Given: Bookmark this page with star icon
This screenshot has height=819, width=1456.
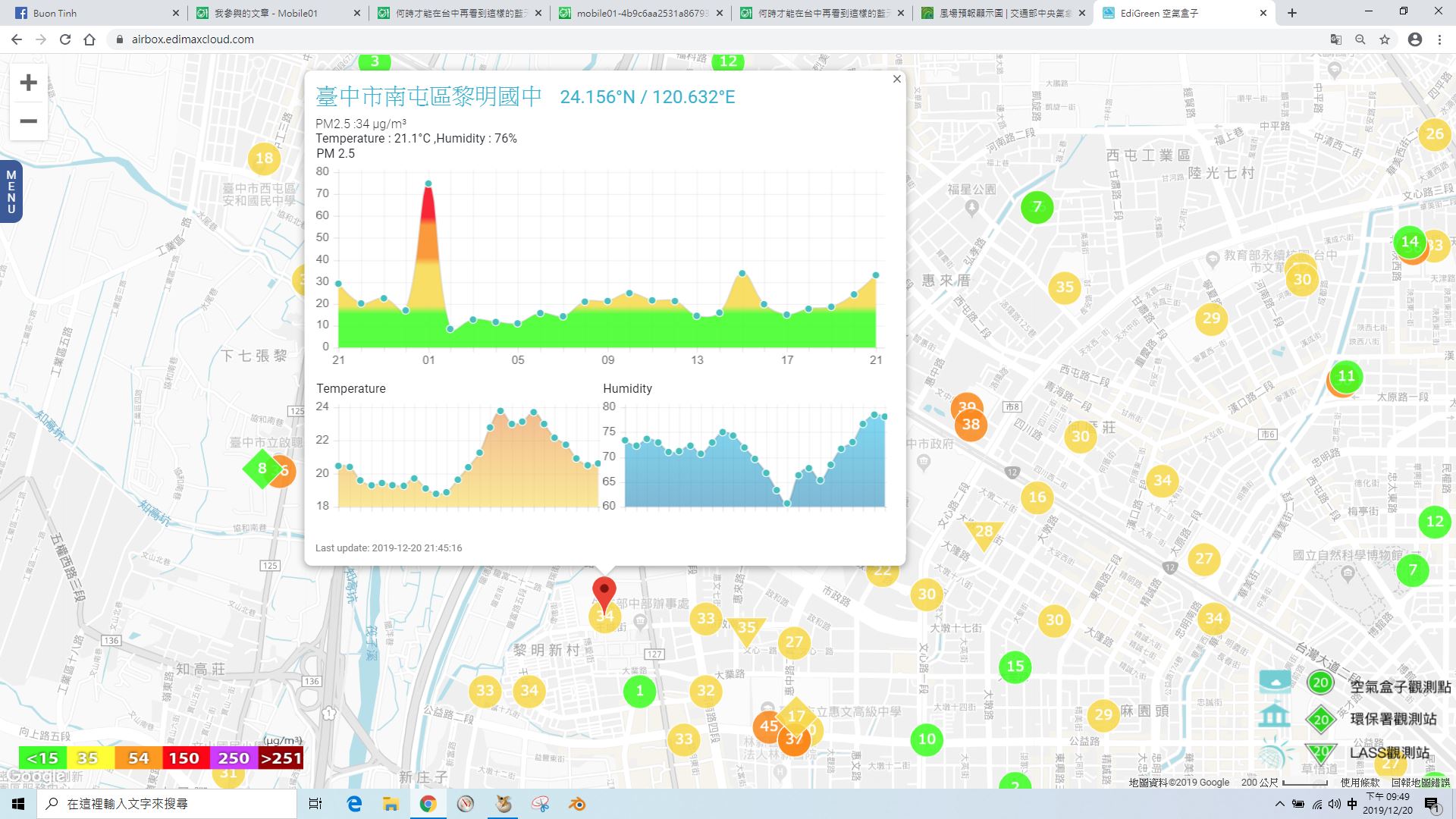Looking at the screenshot, I should (x=1385, y=39).
